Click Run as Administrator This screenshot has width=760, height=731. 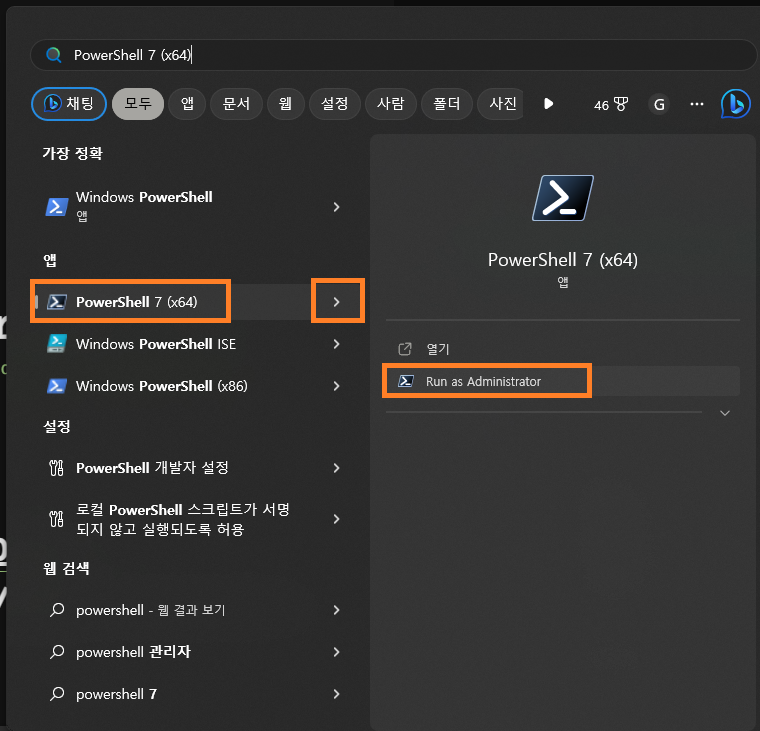click(563, 381)
